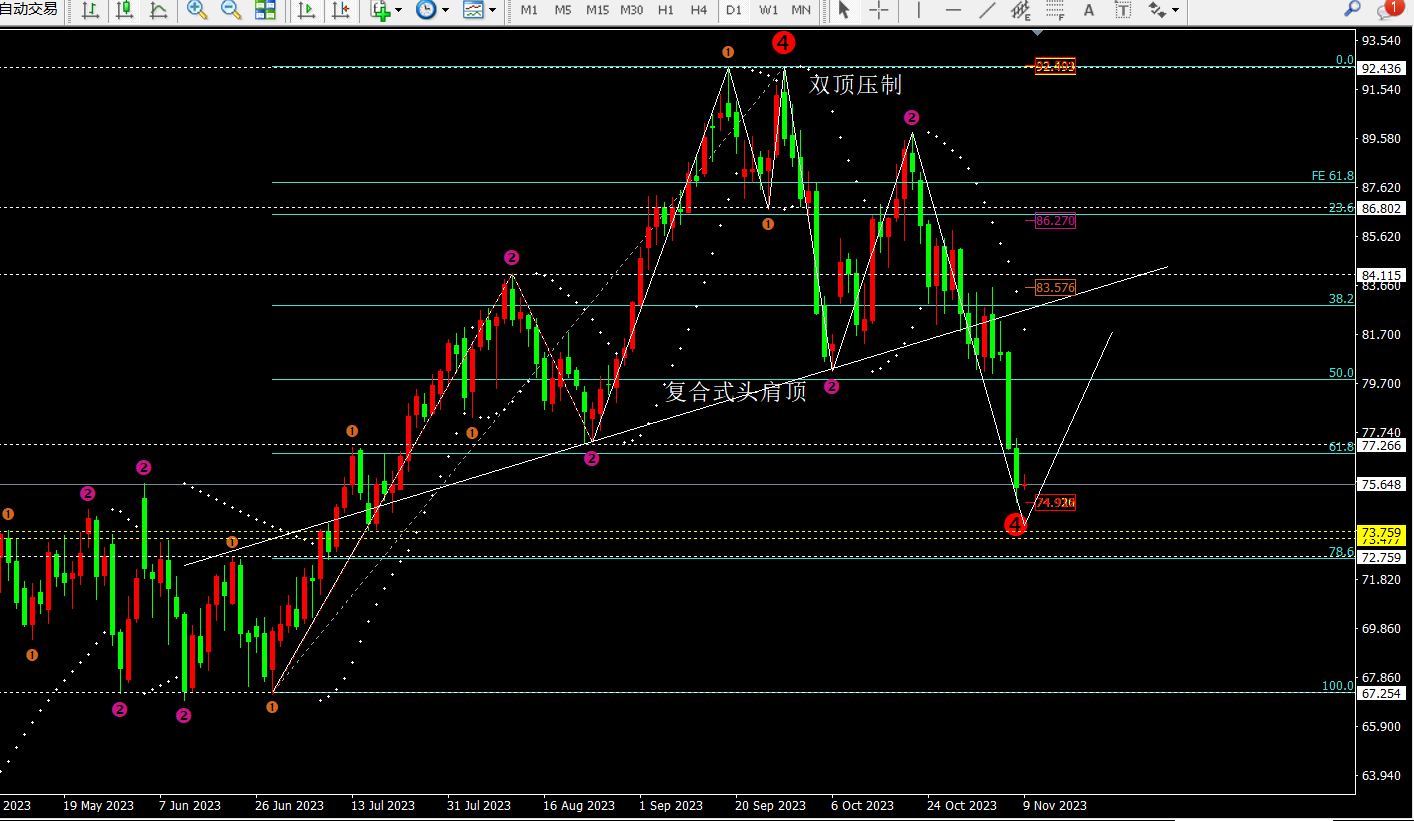Image resolution: width=1414 pixels, height=821 pixels.
Task: Click the 自动交易 auto-trading button
Action: [x=29, y=10]
